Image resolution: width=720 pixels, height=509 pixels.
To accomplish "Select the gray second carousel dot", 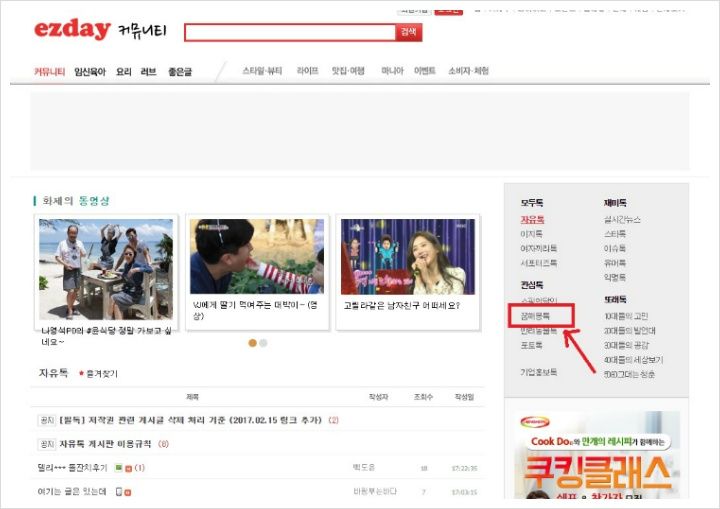I will [263, 343].
